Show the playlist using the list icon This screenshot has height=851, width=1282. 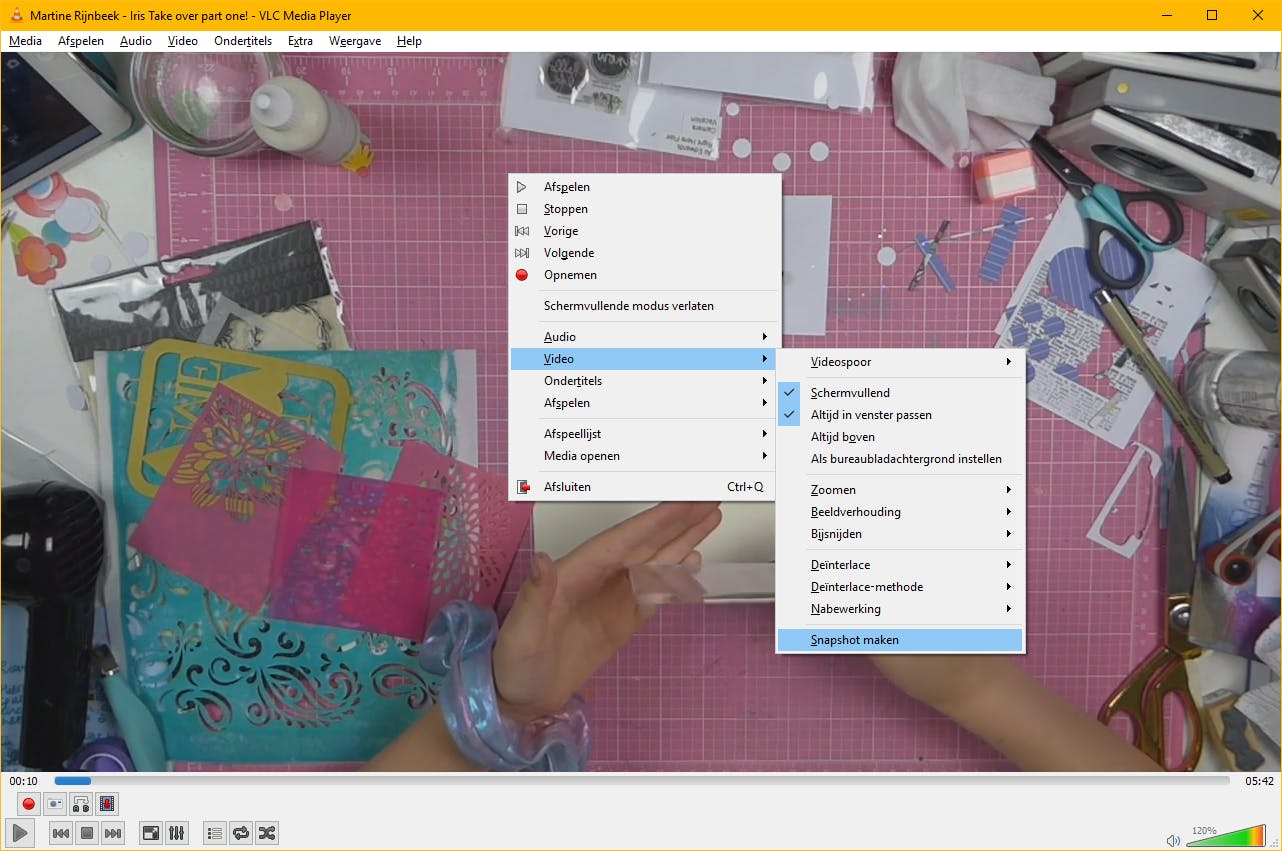(x=215, y=833)
